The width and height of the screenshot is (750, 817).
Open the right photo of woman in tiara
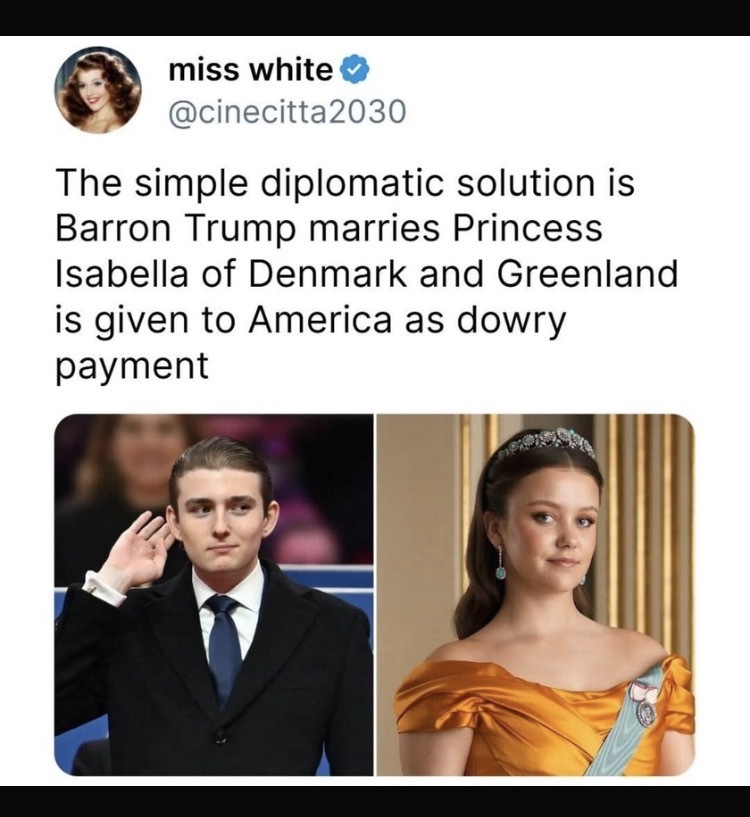tap(536, 595)
